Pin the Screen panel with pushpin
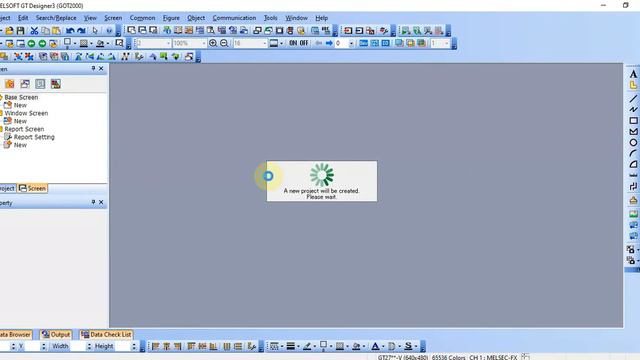The height and width of the screenshot is (360, 640). point(93,69)
